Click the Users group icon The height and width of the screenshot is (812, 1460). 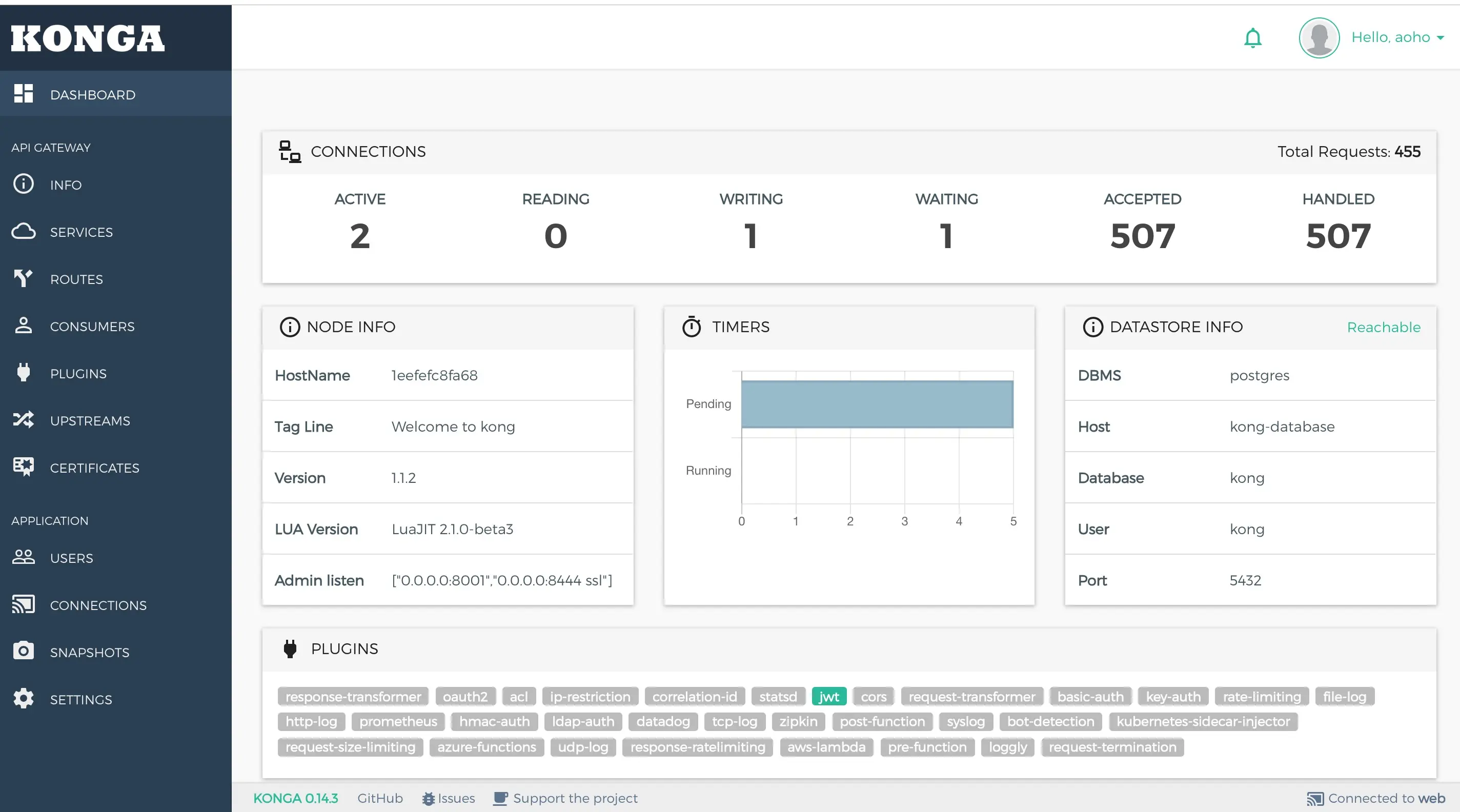23,557
